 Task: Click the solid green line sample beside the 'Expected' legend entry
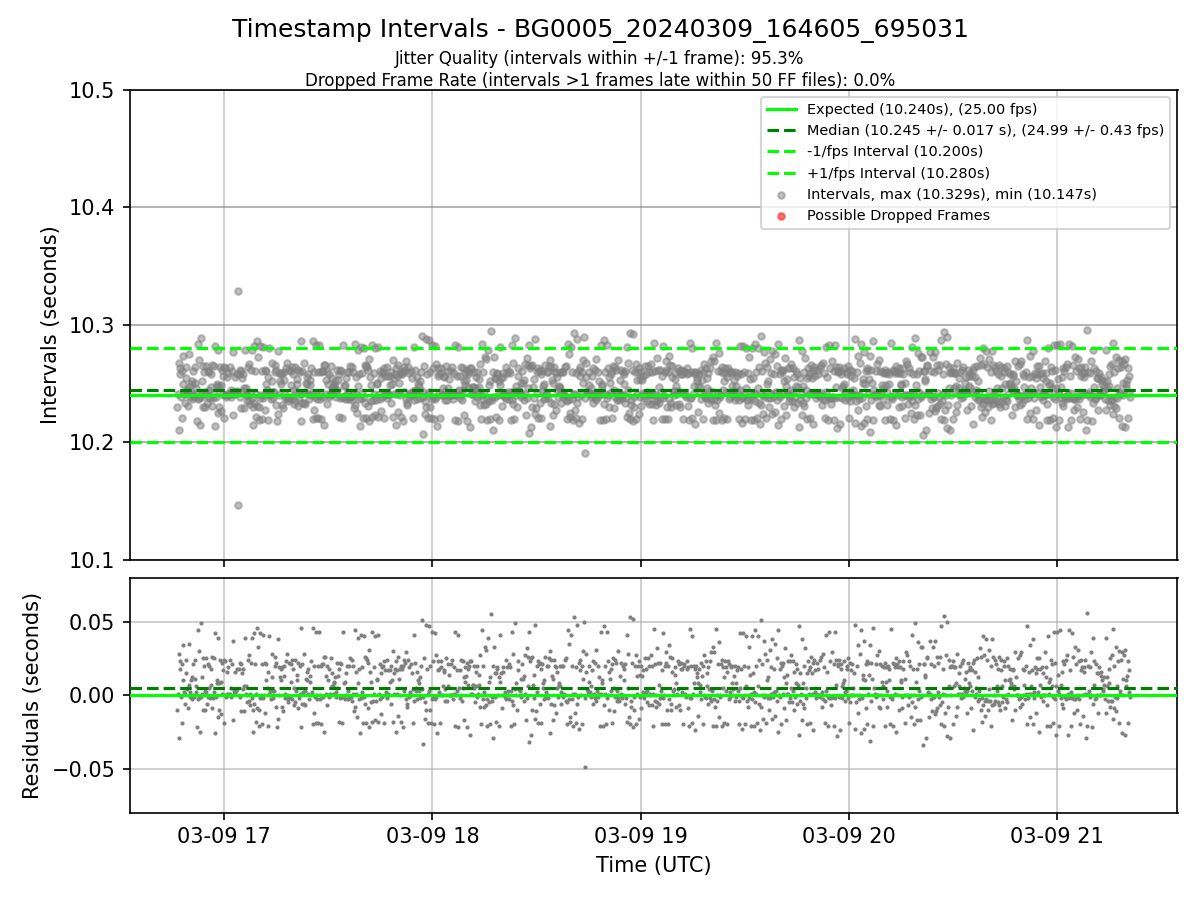coord(782,109)
